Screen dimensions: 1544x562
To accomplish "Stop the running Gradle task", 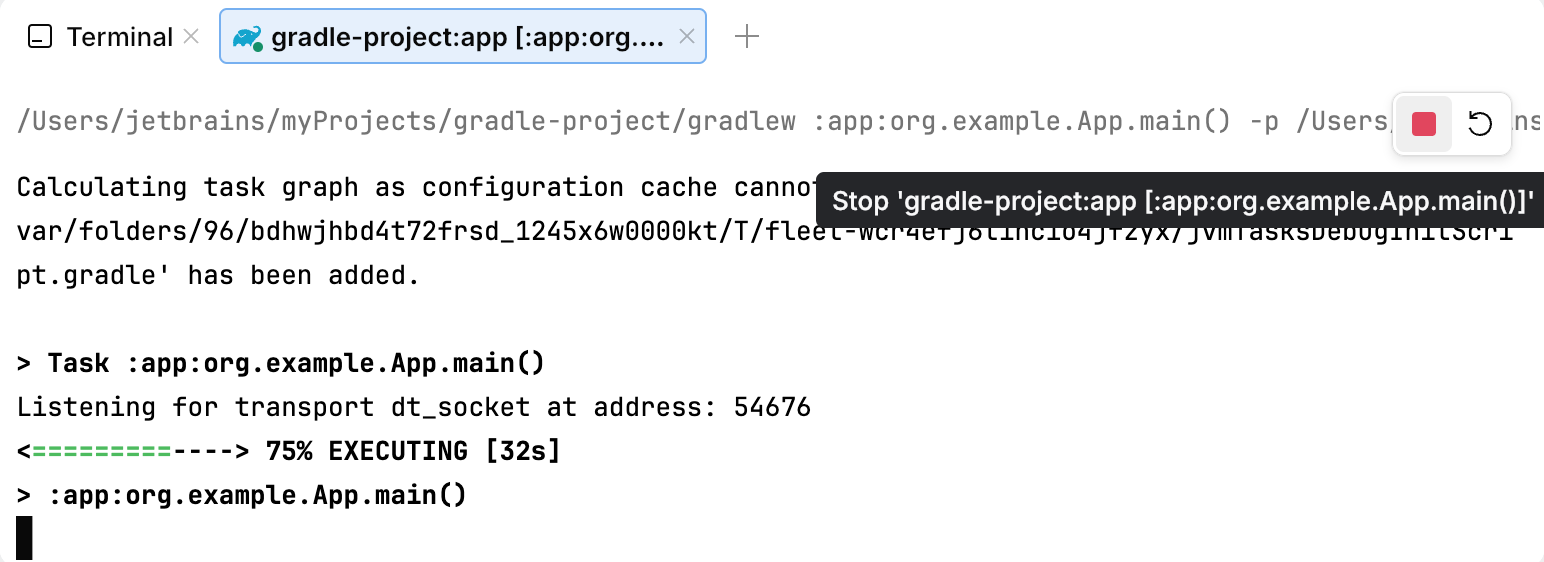I will tap(1424, 124).
